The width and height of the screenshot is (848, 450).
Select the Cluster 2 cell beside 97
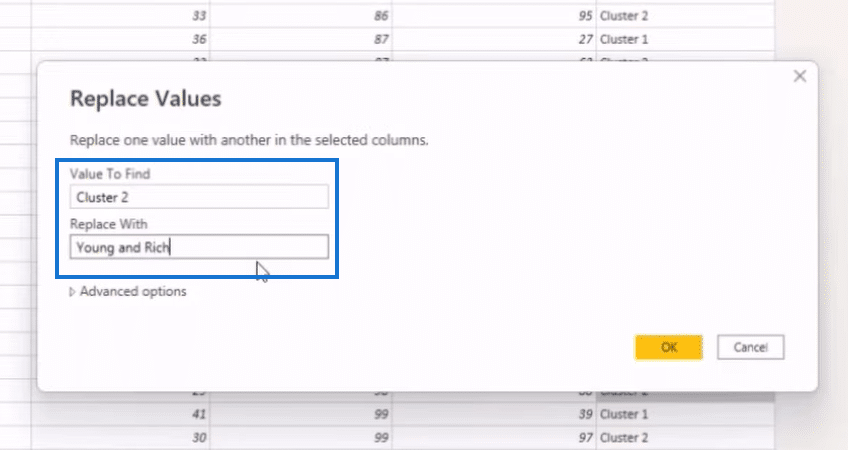(x=685, y=437)
